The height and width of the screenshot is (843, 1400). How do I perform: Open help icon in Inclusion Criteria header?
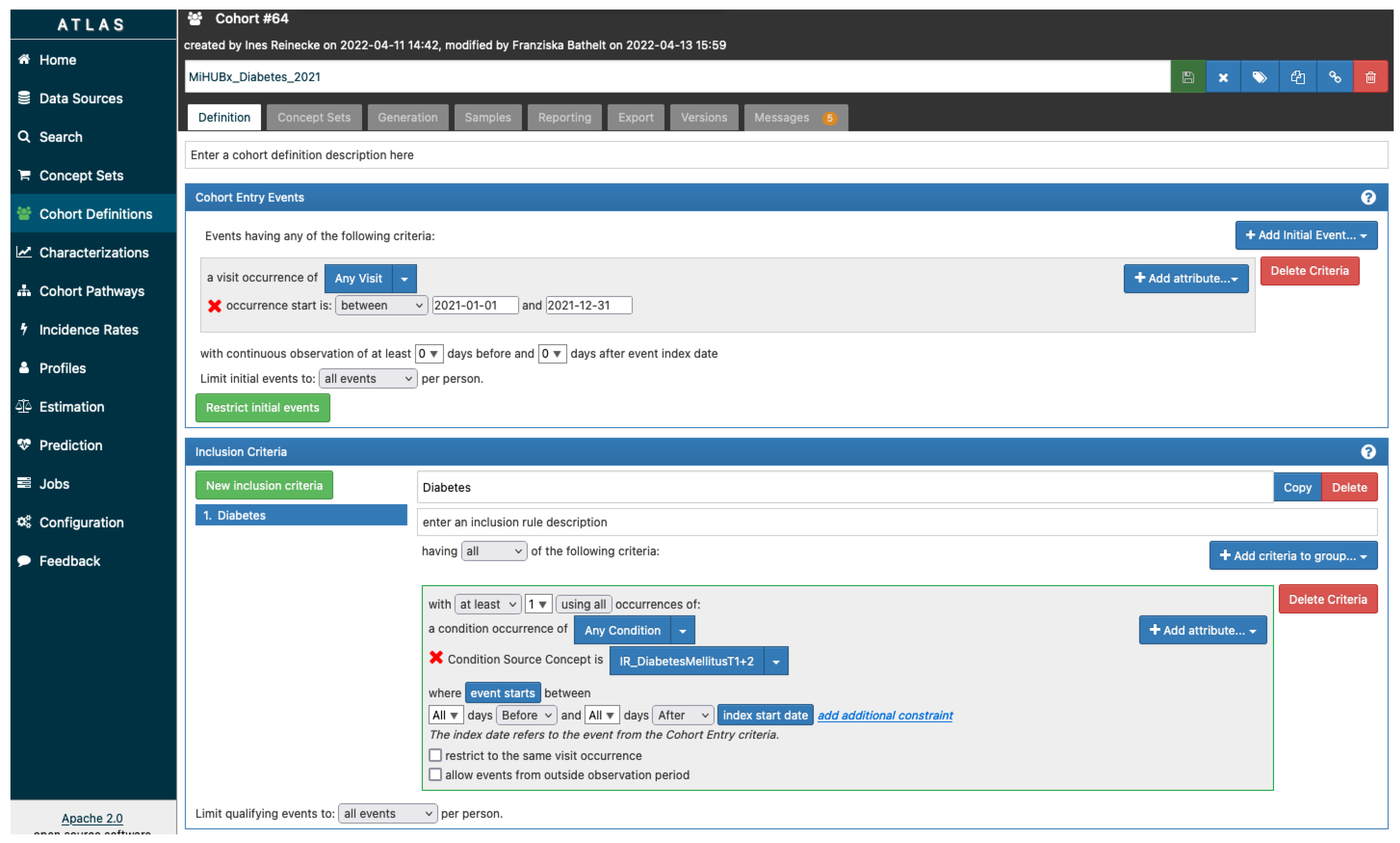click(x=1368, y=451)
